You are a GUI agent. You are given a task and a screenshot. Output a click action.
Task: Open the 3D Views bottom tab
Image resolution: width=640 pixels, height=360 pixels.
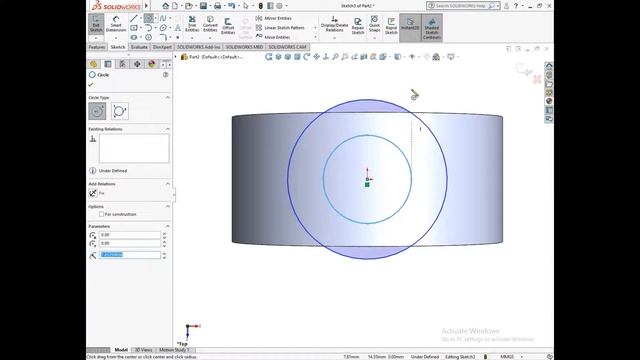(143, 350)
